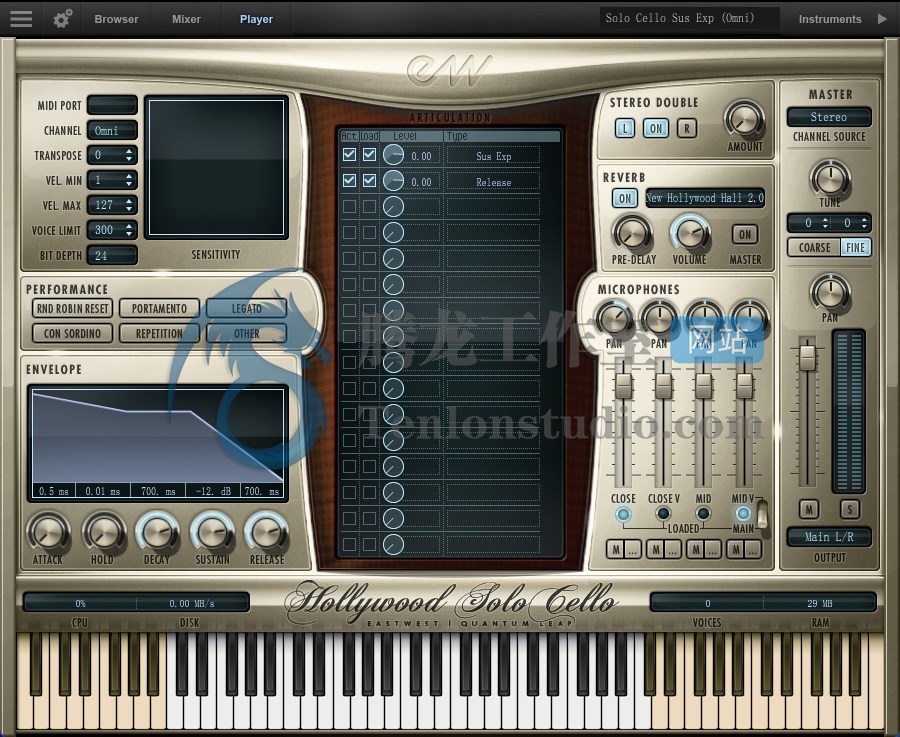Click the Reverb Pre-Delay knob
Screen dimensions: 900x737
coord(633,234)
